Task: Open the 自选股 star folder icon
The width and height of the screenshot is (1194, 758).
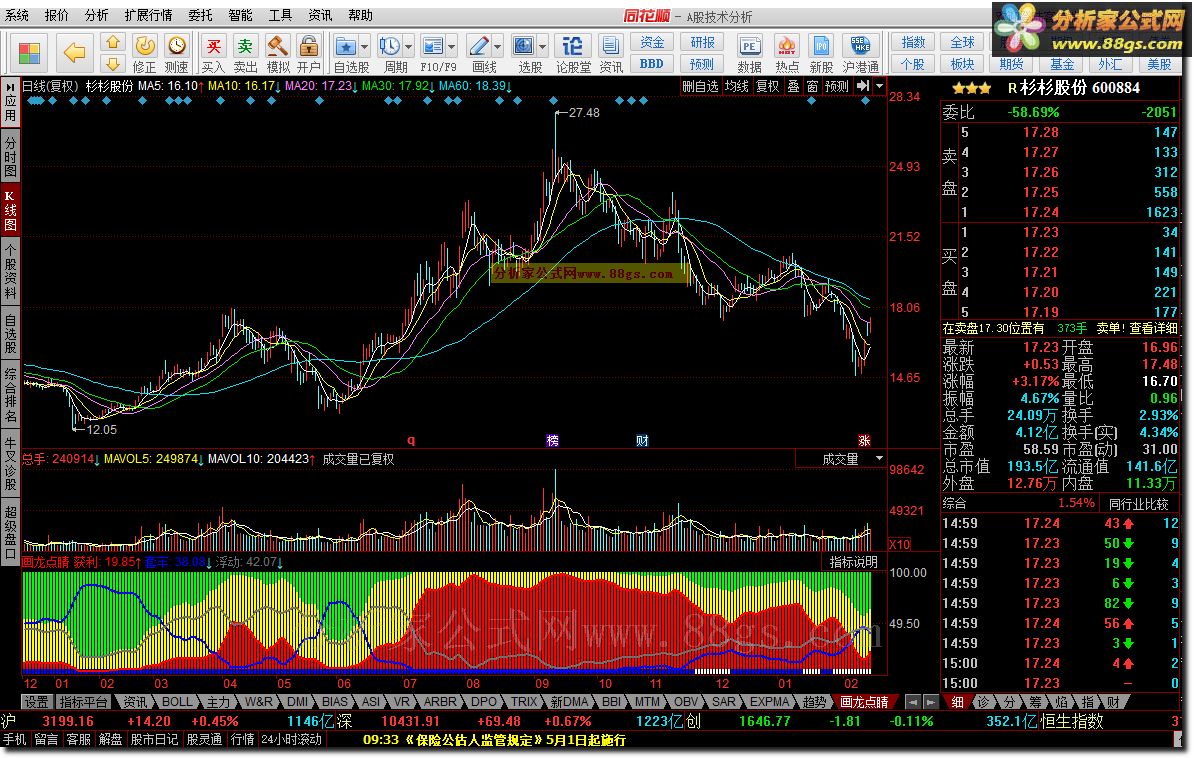Action: (346, 46)
